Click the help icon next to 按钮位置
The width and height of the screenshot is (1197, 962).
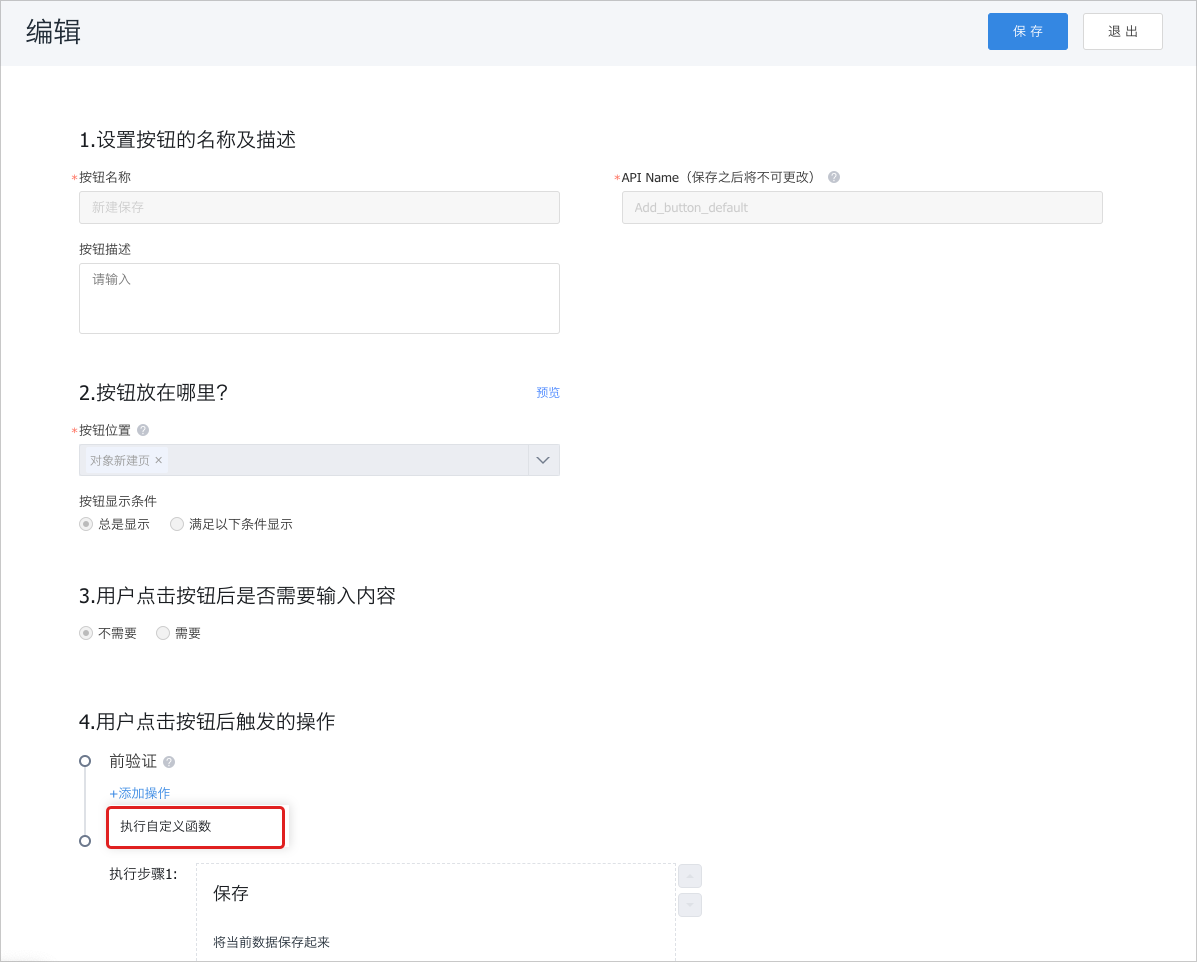coord(143,430)
